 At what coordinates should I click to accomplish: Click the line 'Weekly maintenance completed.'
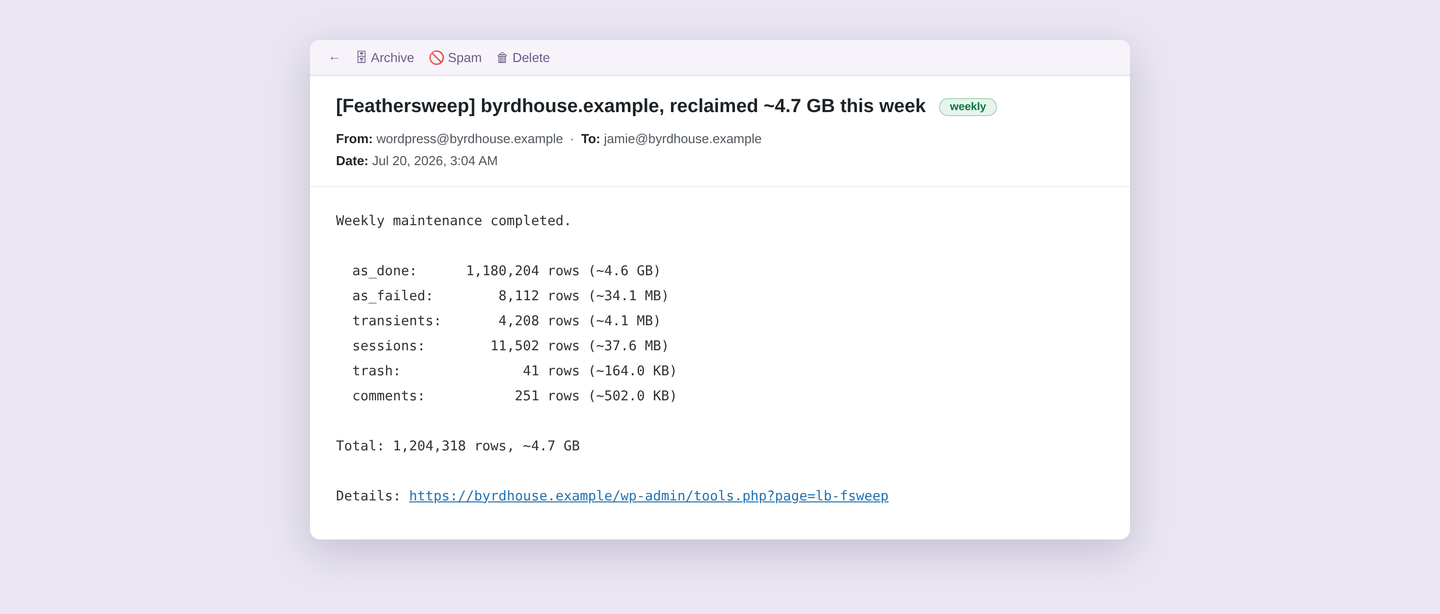[454, 221]
